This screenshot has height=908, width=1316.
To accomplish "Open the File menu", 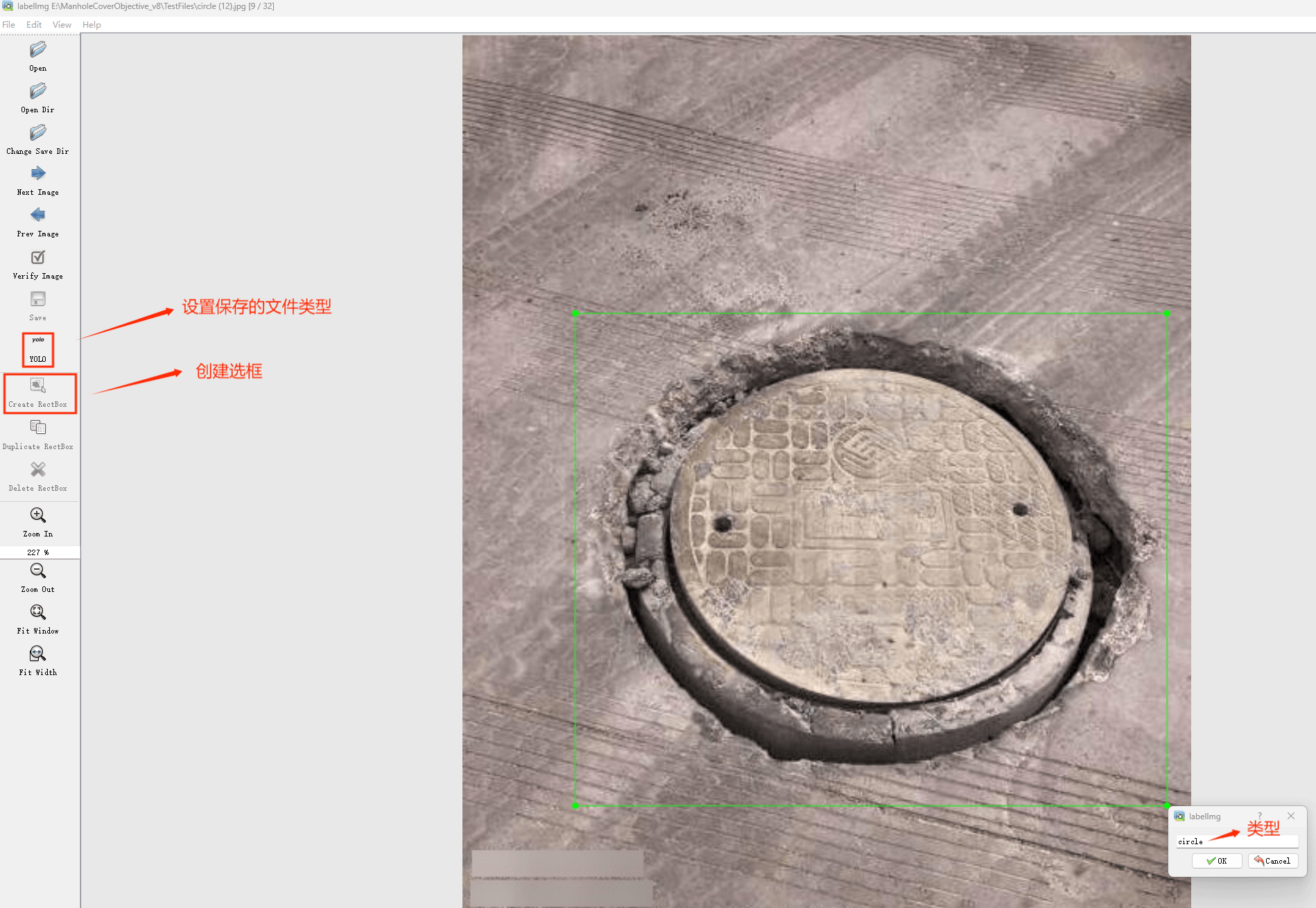I will pos(9,25).
